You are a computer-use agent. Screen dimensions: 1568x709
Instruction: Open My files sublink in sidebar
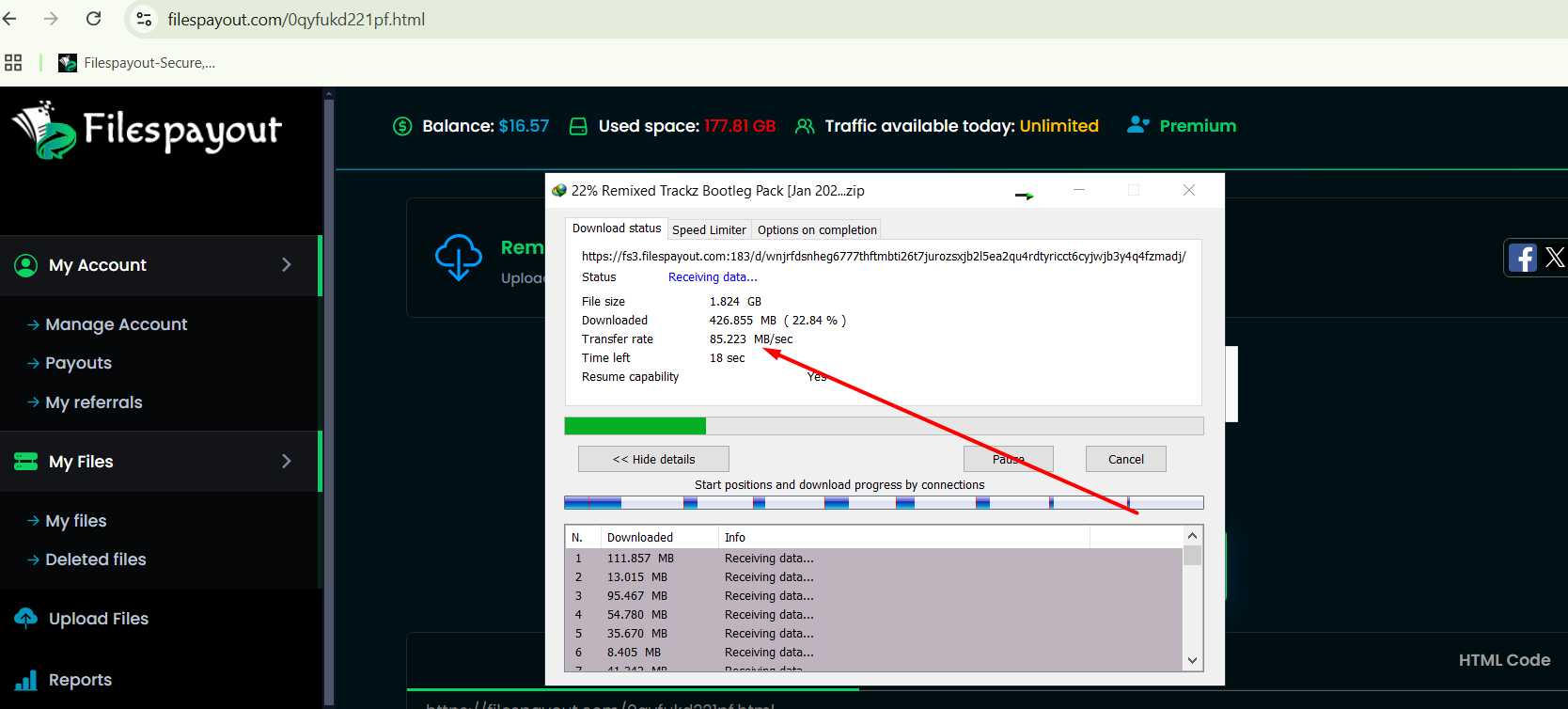coord(76,521)
